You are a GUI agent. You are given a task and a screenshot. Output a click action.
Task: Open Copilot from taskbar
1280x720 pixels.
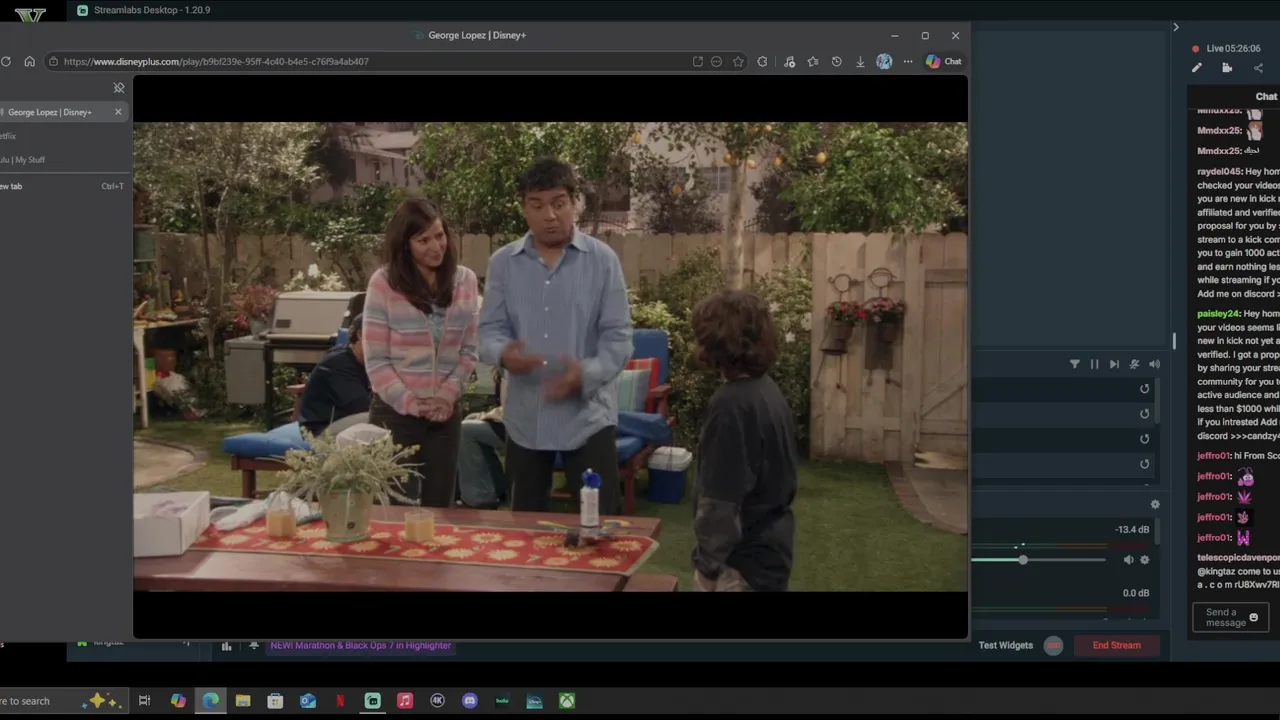pyautogui.click(x=178, y=701)
